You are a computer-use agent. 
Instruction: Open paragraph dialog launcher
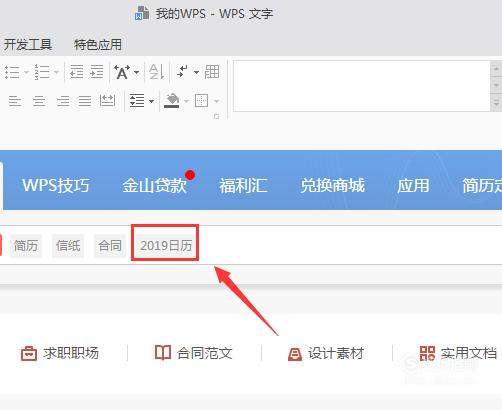216,116
